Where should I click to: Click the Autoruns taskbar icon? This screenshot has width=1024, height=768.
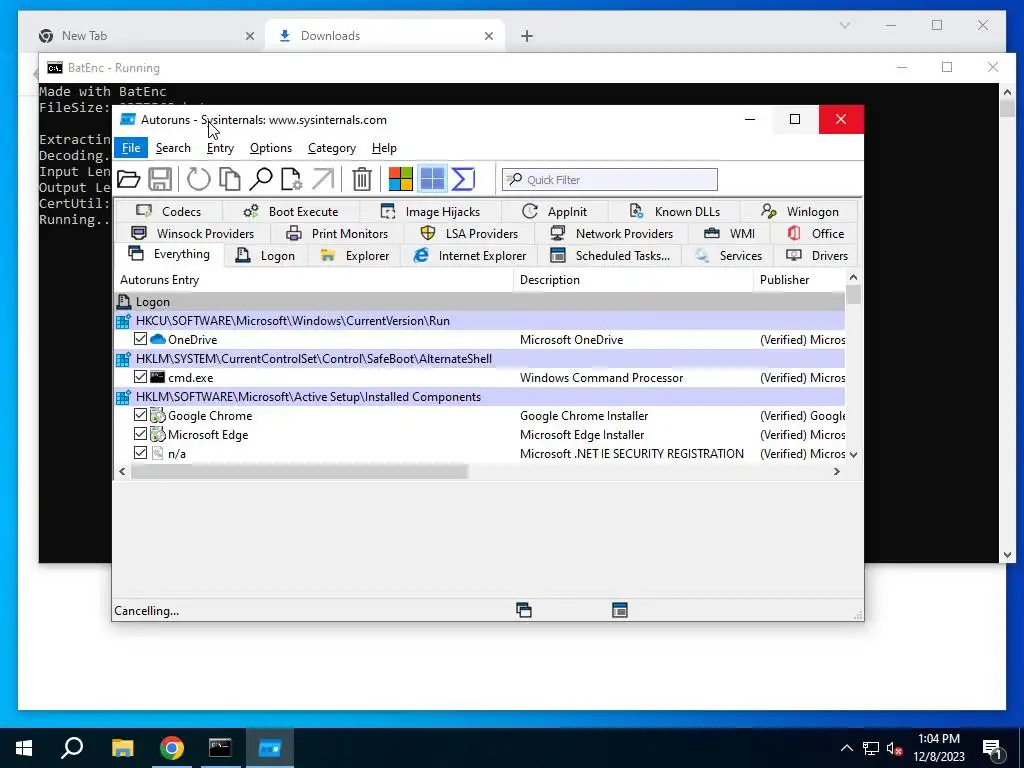pyautogui.click(x=270, y=748)
